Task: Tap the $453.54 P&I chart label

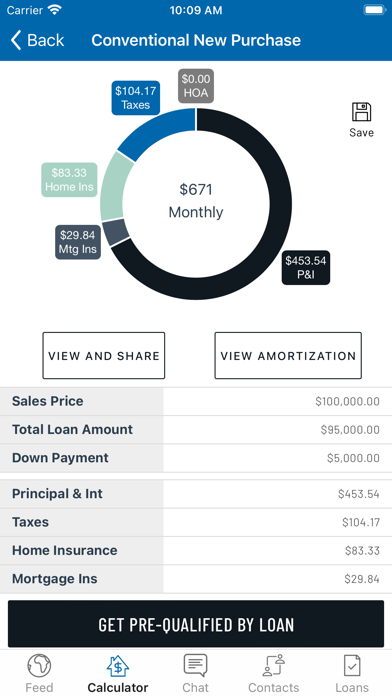Action: [x=306, y=267]
